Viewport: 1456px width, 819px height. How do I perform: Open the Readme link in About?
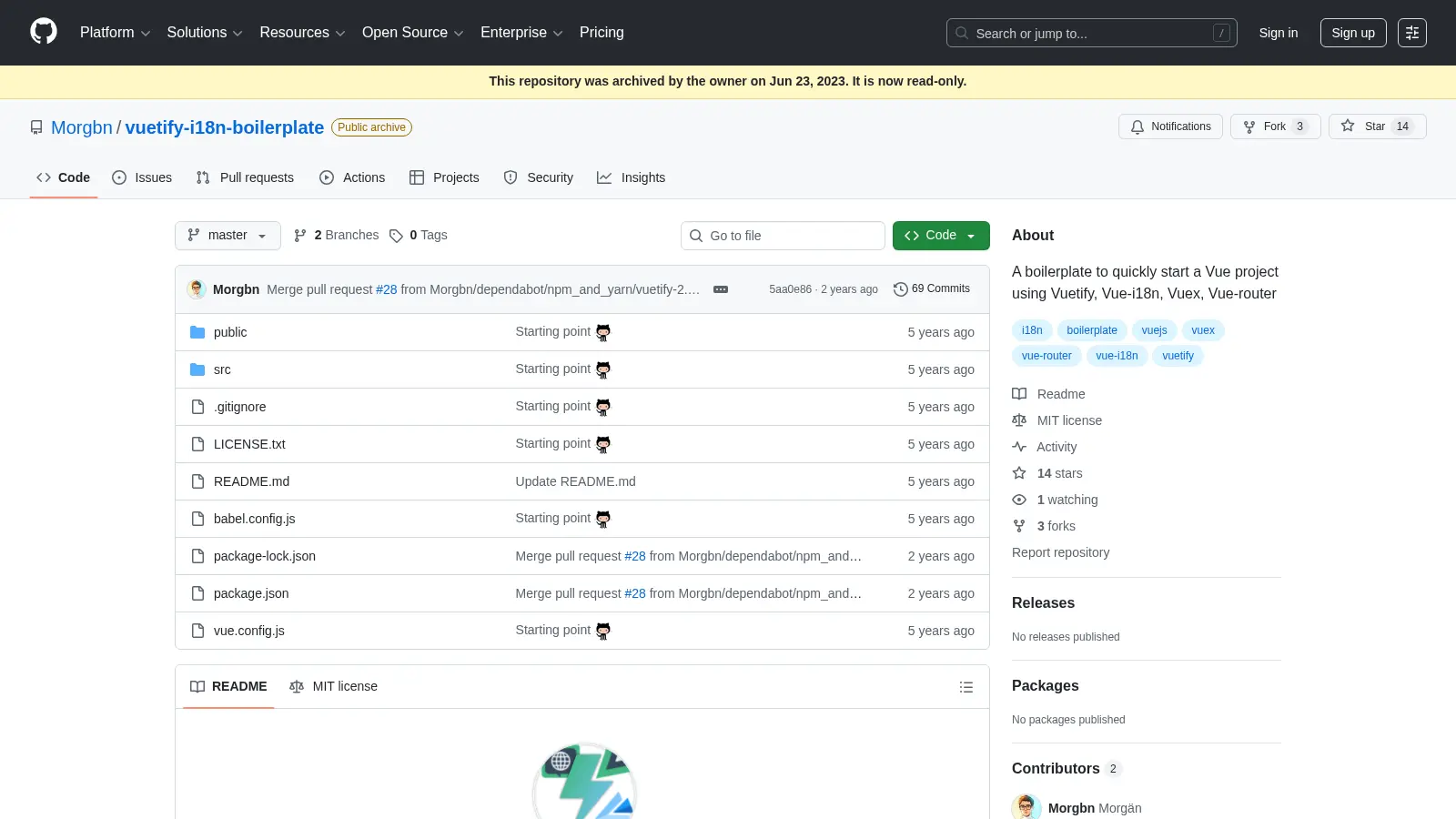1049,394
